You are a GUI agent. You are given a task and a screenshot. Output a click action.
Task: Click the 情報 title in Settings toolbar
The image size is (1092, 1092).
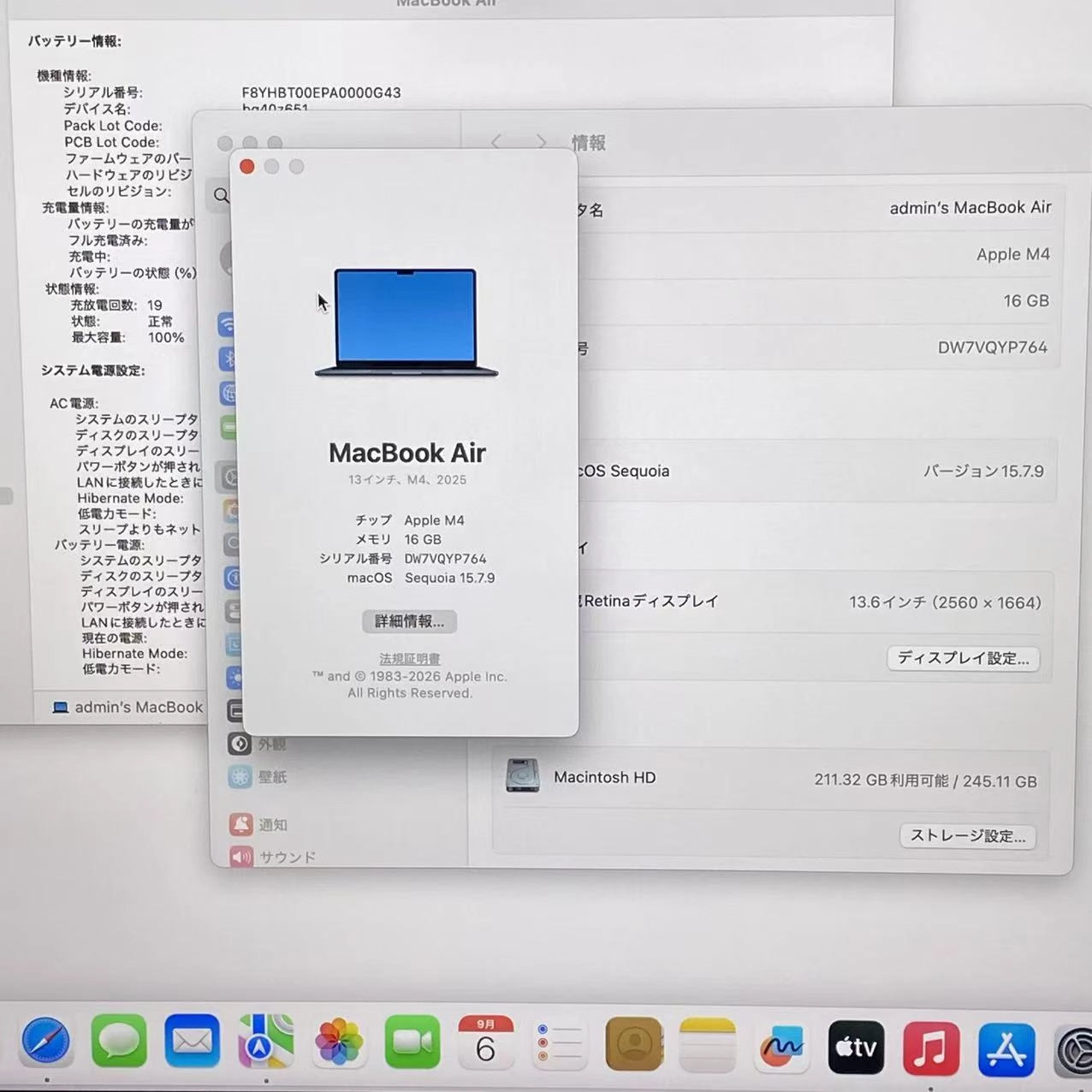[x=589, y=142]
